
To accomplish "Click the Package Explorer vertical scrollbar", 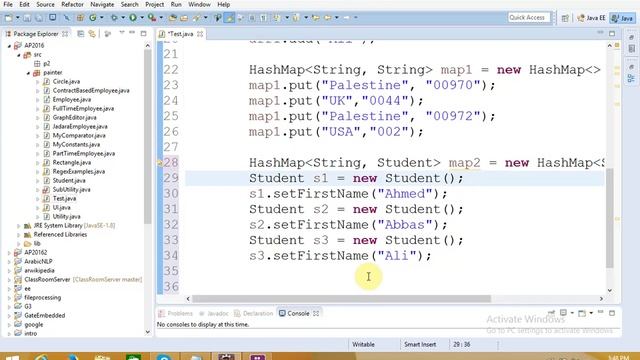I will click(x=148, y=137).
